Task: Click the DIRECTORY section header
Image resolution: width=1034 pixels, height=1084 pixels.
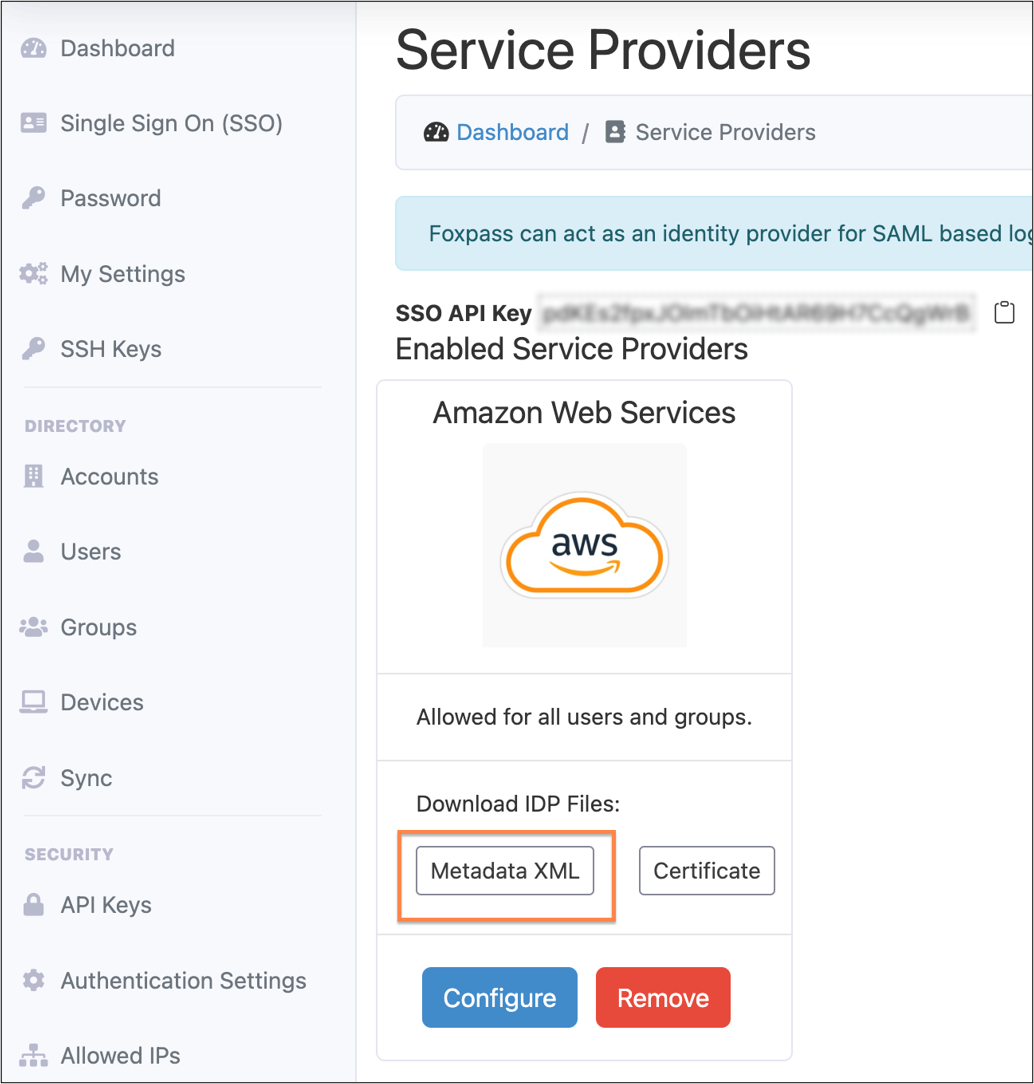Action: [75, 426]
